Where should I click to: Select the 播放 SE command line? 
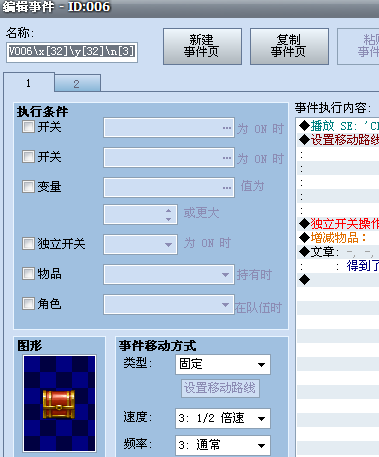point(338,126)
